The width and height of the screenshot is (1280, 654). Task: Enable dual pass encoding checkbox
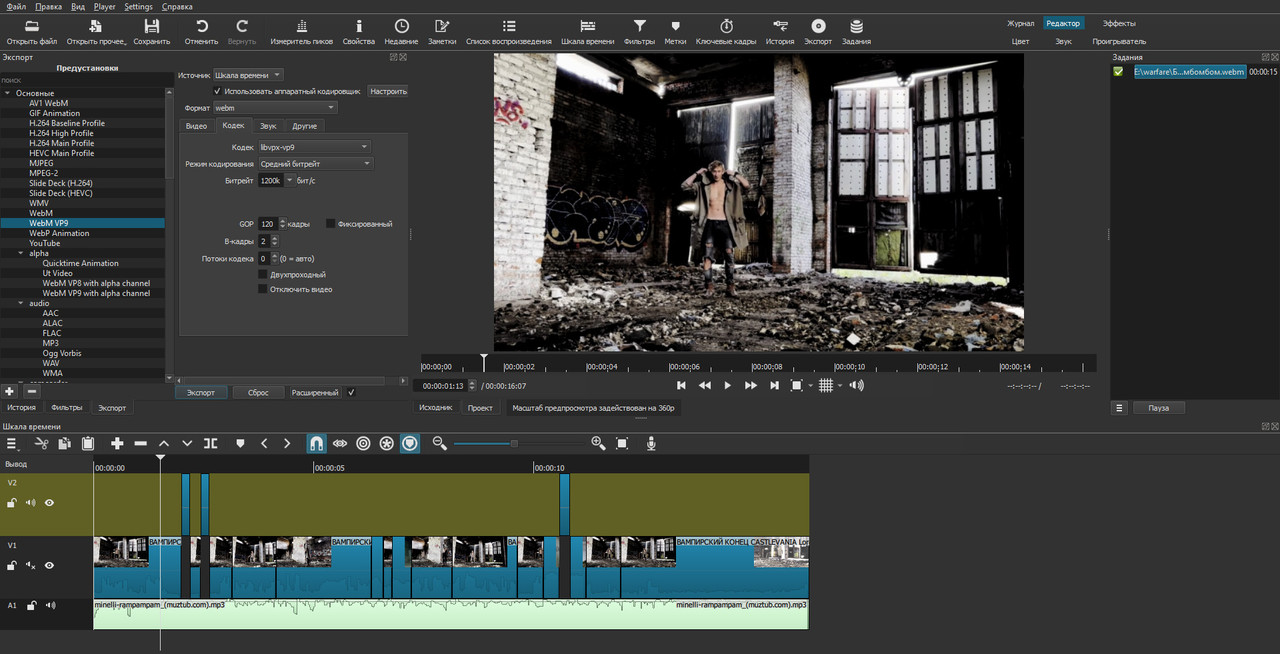[263, 274]
